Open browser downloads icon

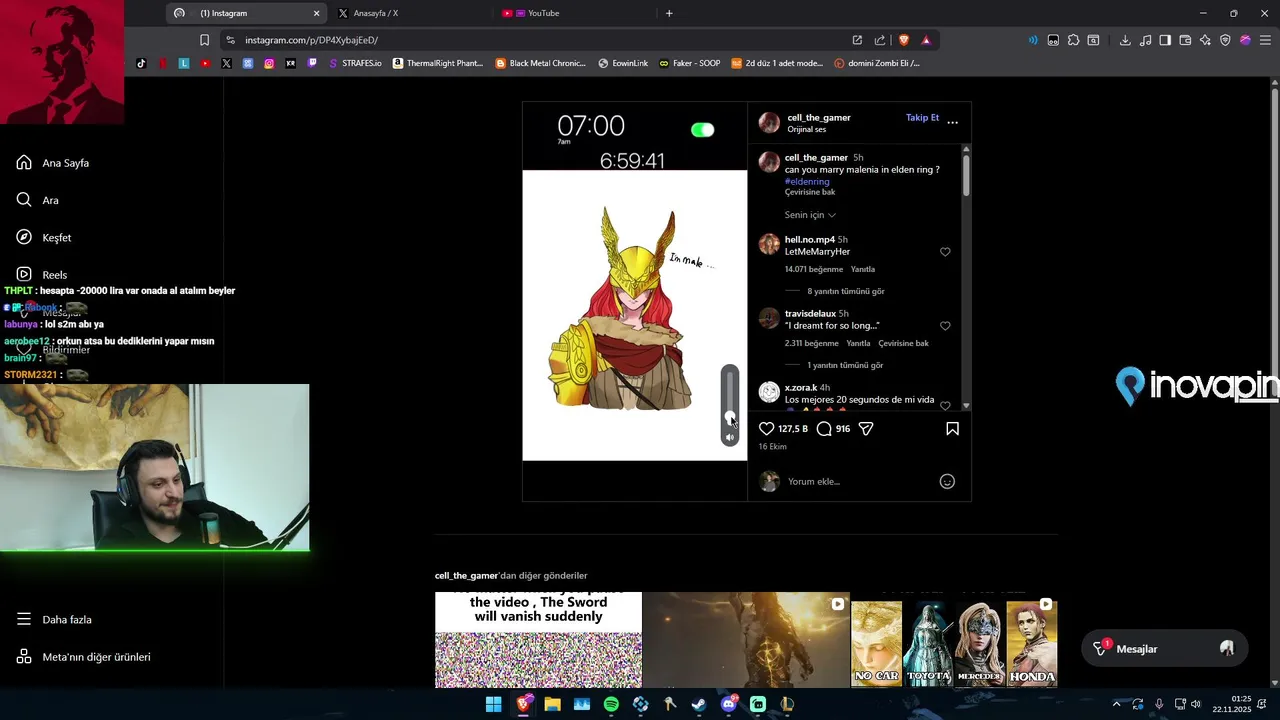click(1125, 40)
